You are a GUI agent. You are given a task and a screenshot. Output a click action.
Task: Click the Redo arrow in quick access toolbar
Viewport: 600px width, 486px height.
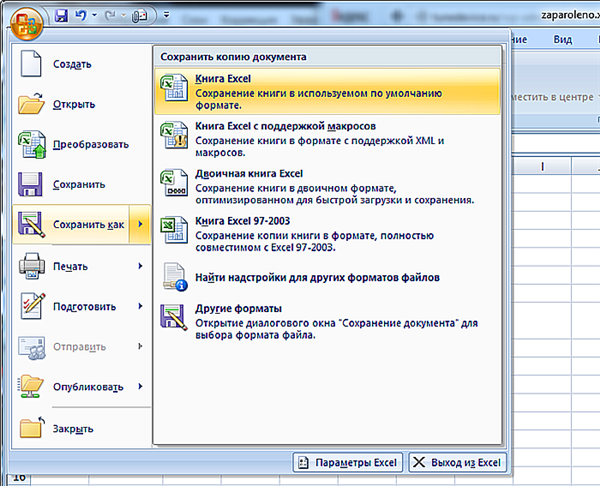pos(110,15)
